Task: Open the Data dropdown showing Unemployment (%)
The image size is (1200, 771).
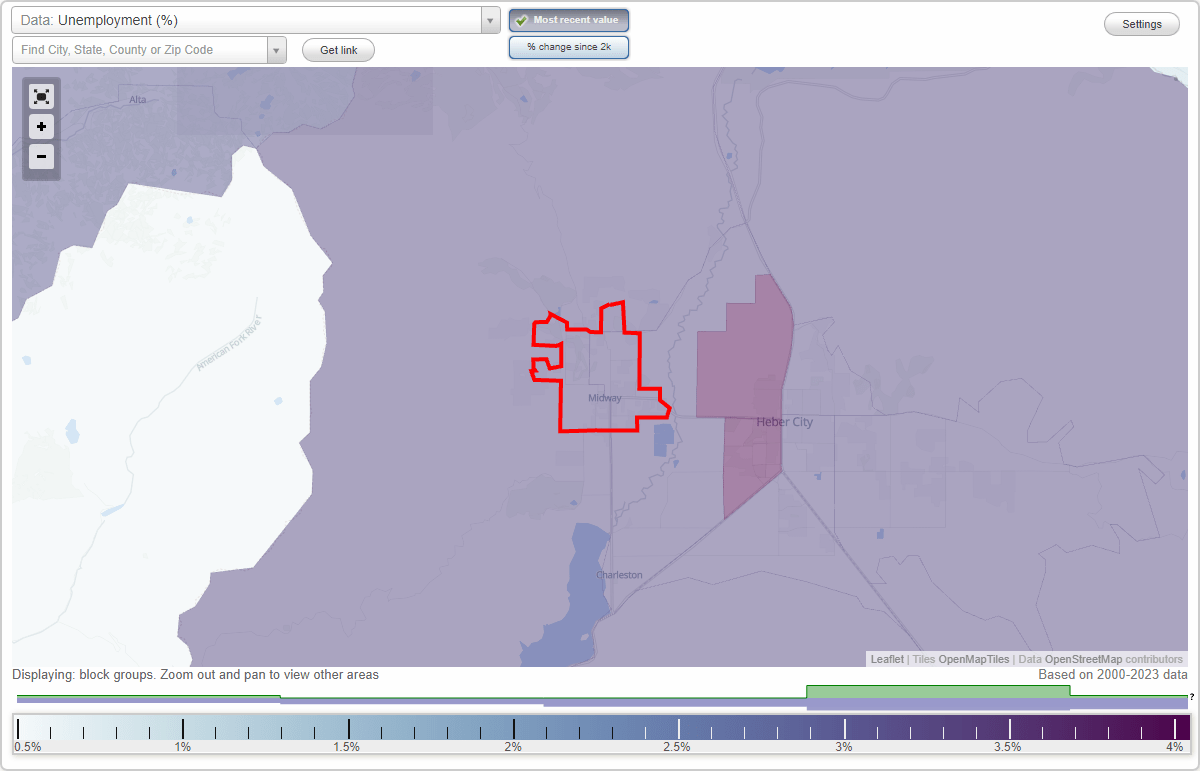Action: point(250,20)
